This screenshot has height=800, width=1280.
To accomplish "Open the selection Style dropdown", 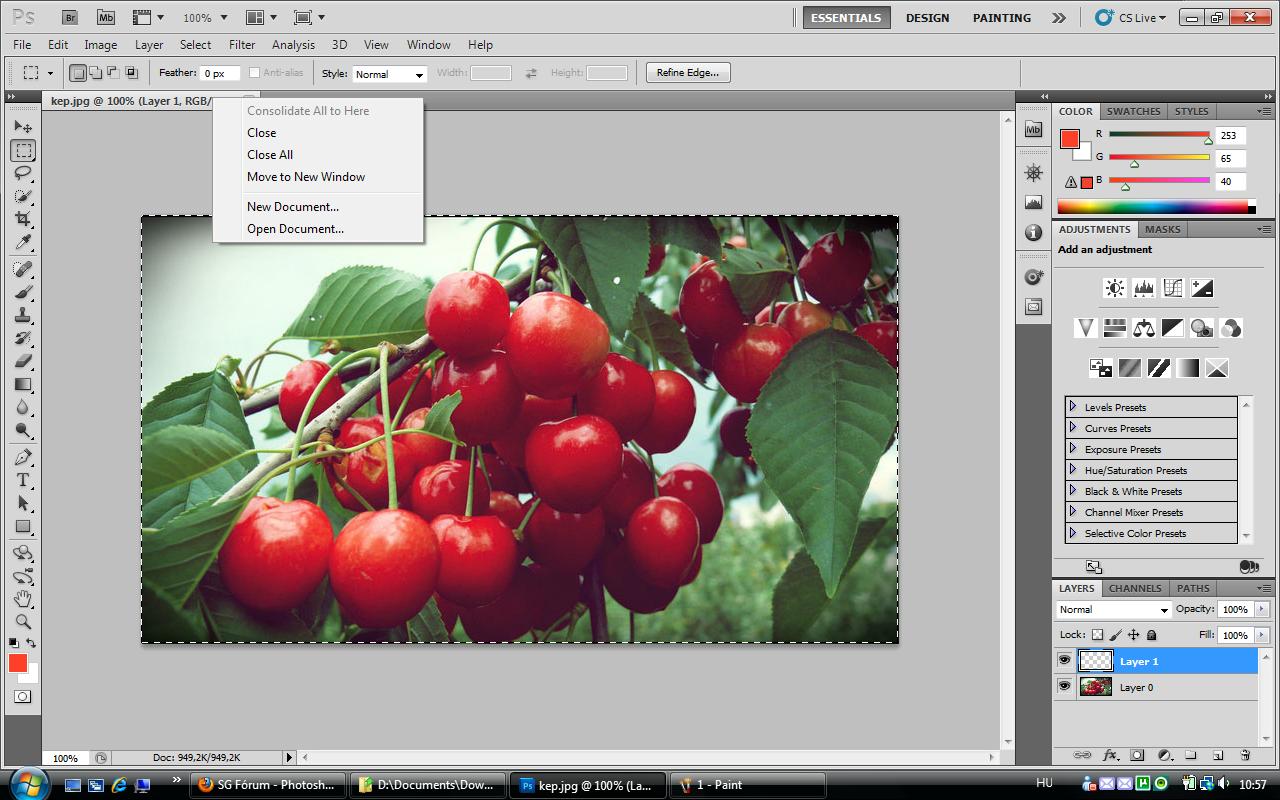I will [x=390, y=74].
